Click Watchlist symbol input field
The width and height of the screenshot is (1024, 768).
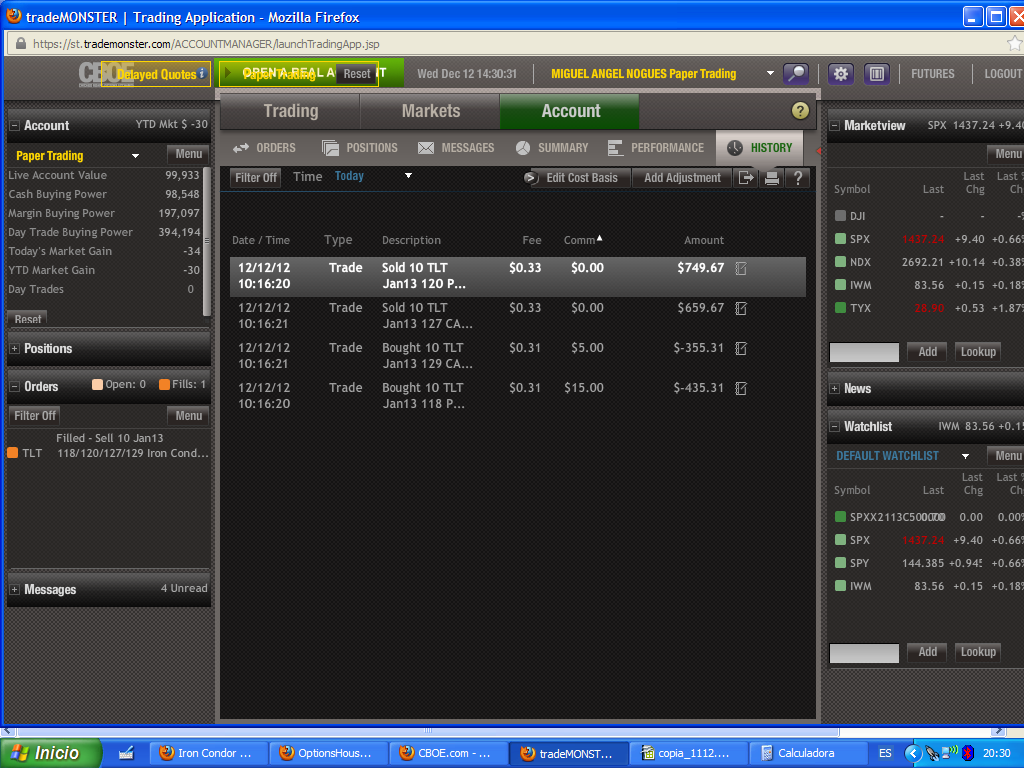click(864, 653)
